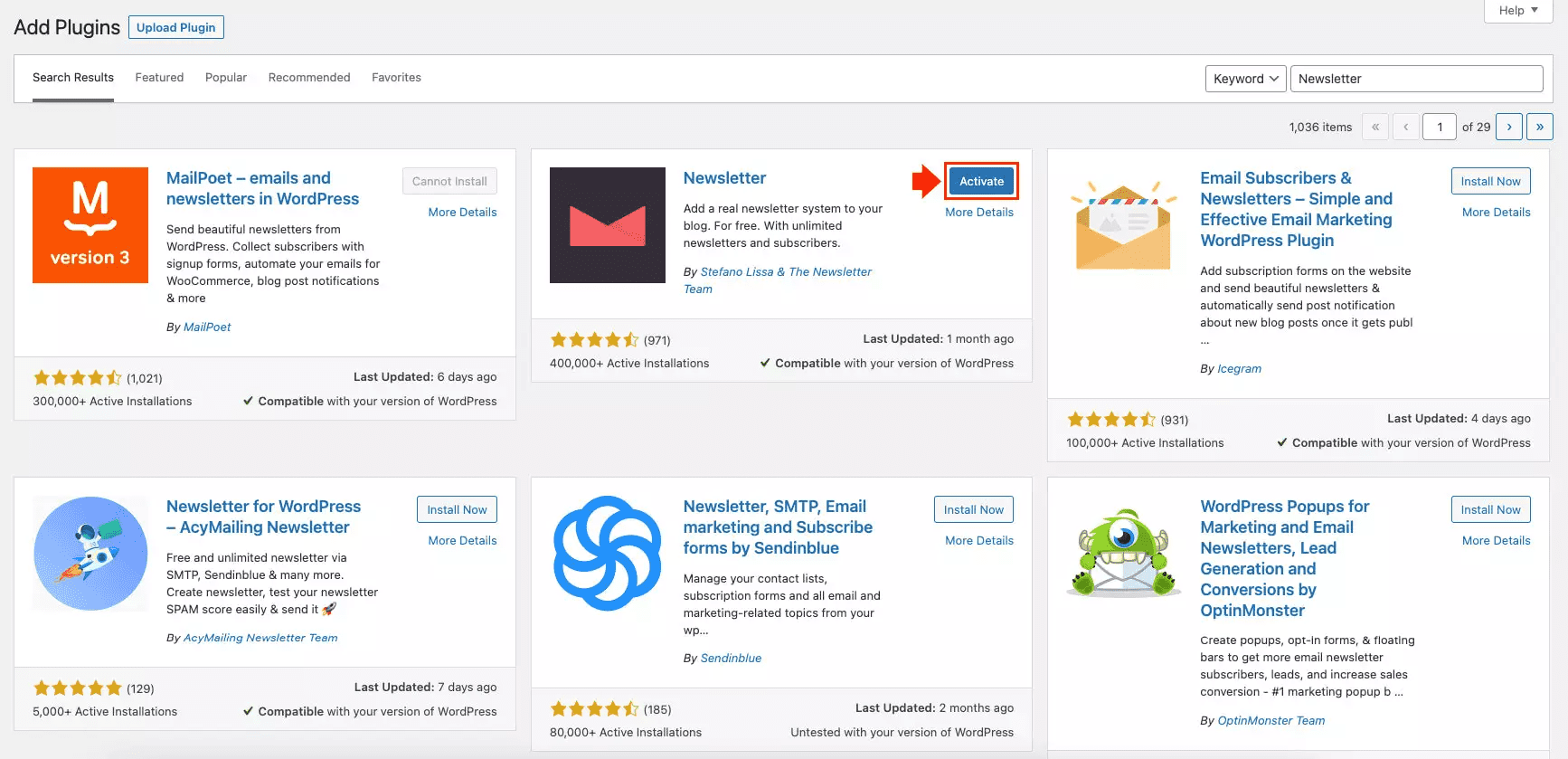Open More Details for OptinMonster plugin

[1497, 540]
